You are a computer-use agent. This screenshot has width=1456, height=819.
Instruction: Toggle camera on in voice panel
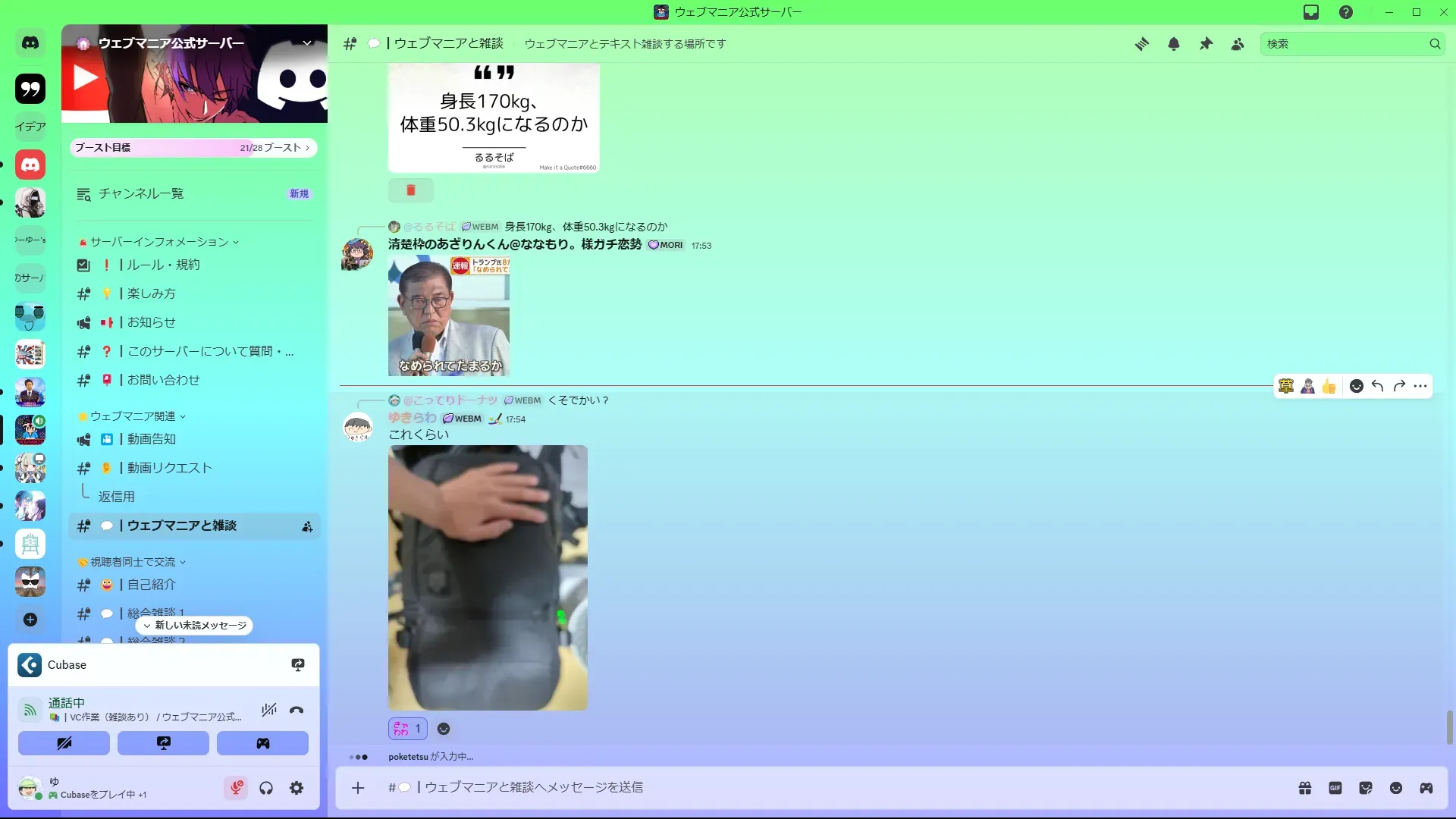coord(64,743)
